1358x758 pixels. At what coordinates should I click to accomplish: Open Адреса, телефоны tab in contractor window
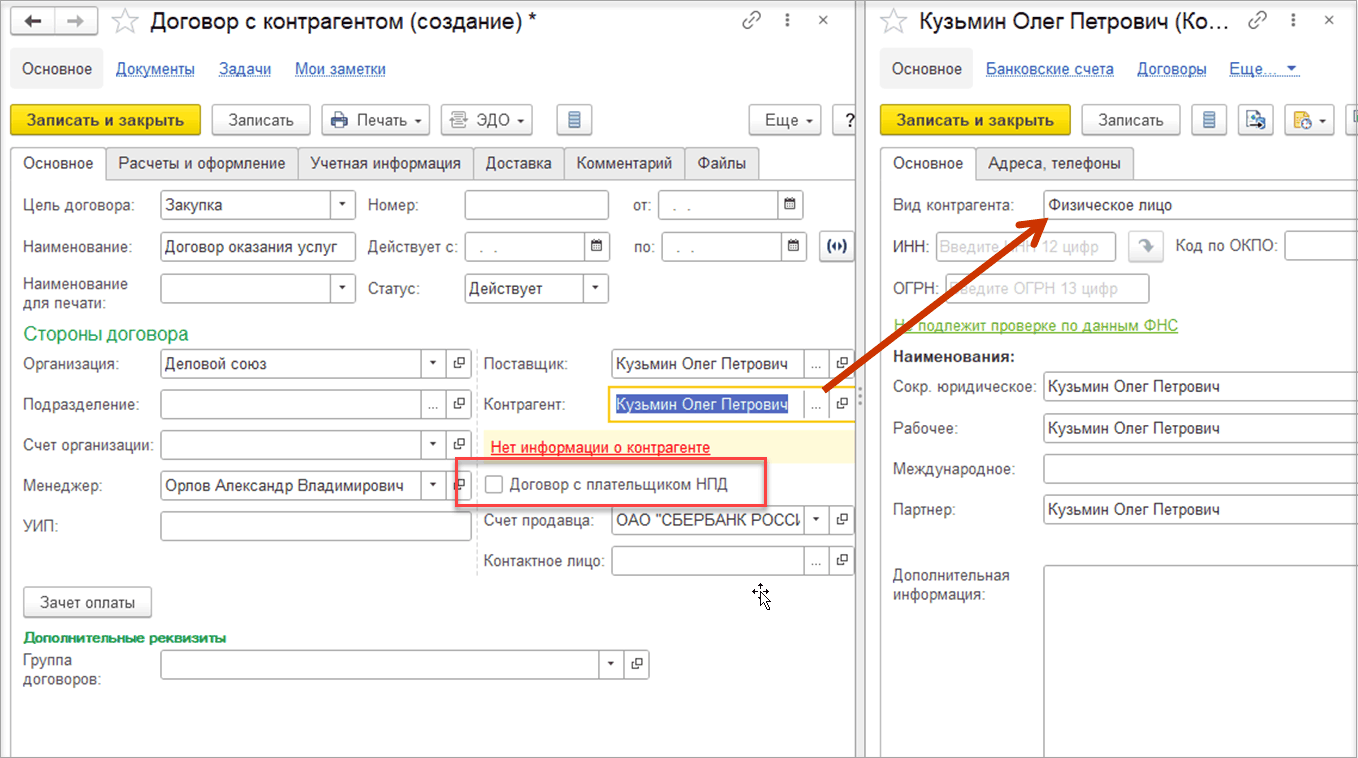(x=1054, y=163)
